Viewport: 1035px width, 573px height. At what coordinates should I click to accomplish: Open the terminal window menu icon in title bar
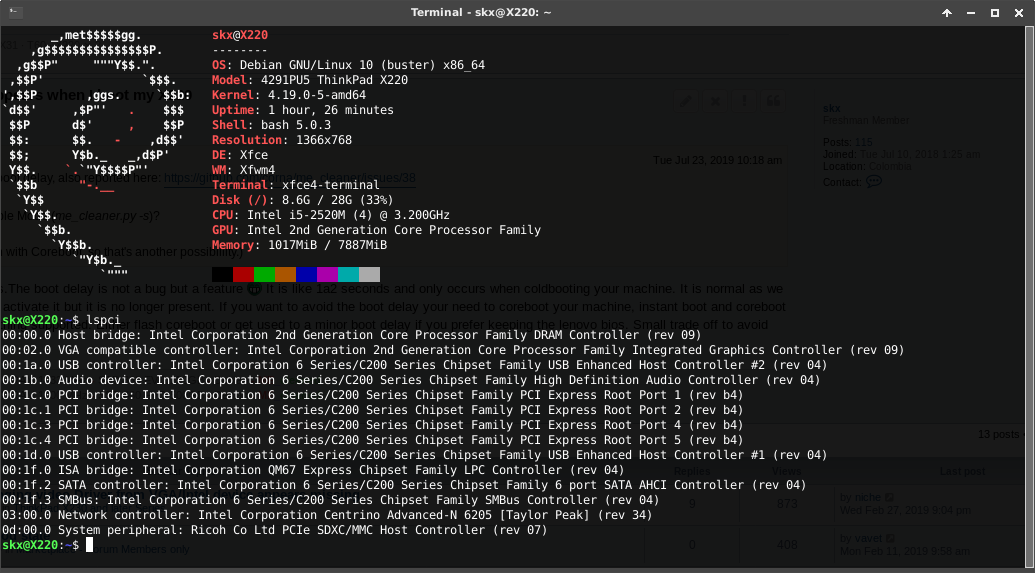pos(16,13)
